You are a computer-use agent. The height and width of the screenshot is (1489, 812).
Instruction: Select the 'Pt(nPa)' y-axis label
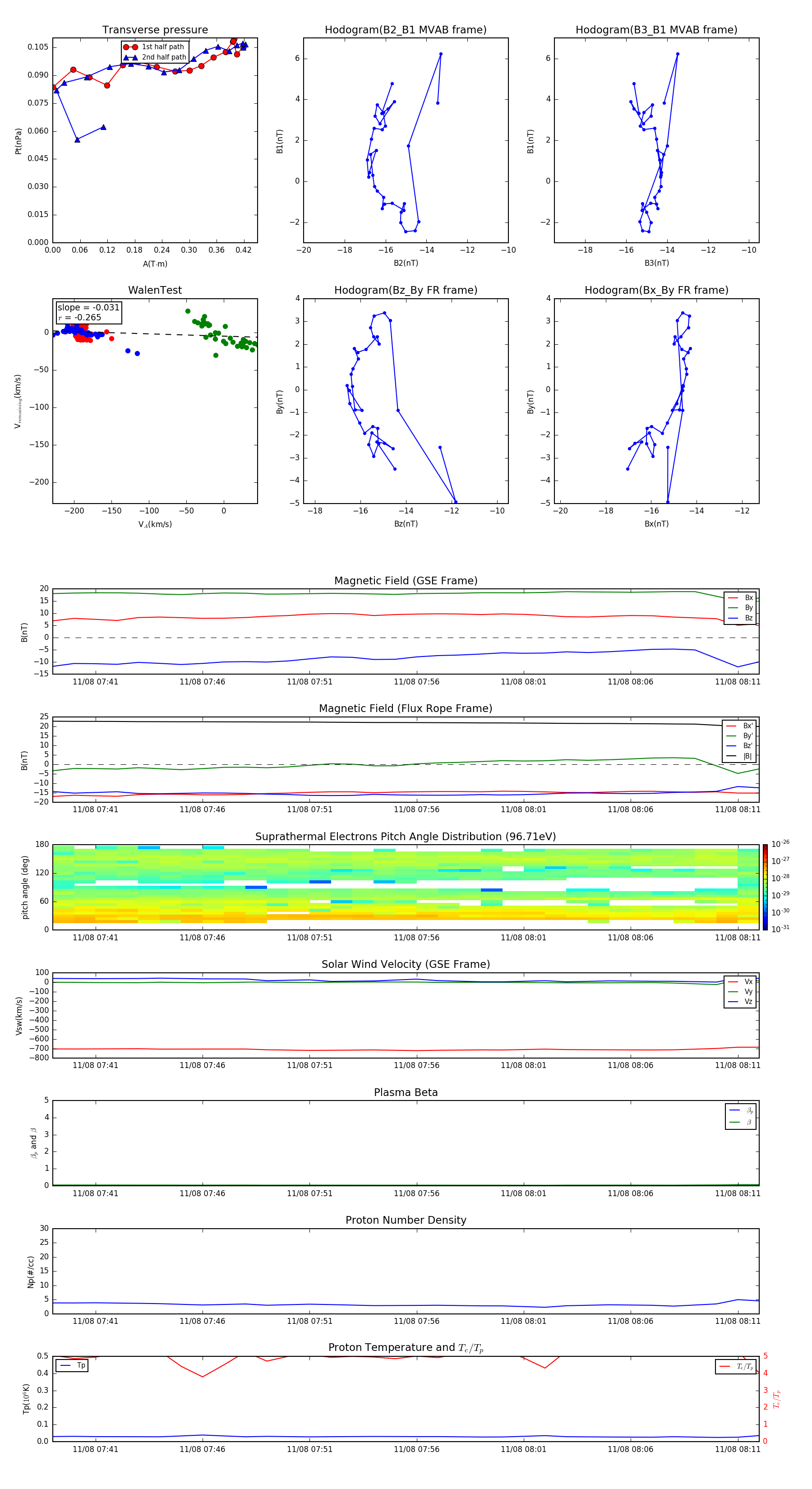pos(18,140)
